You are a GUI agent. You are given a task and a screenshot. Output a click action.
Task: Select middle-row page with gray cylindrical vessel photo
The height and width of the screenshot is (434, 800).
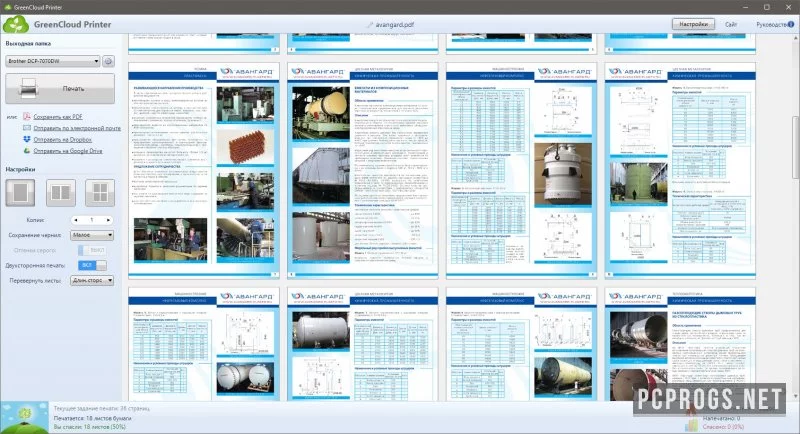521,170
